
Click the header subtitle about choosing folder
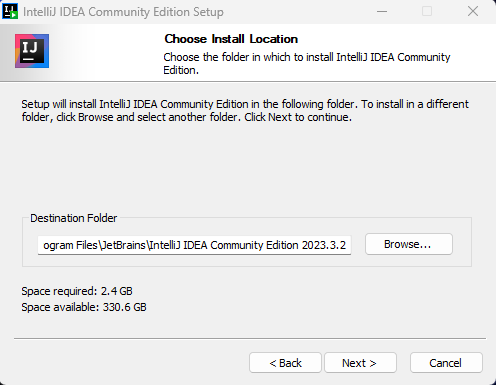[x=307, y=64]
